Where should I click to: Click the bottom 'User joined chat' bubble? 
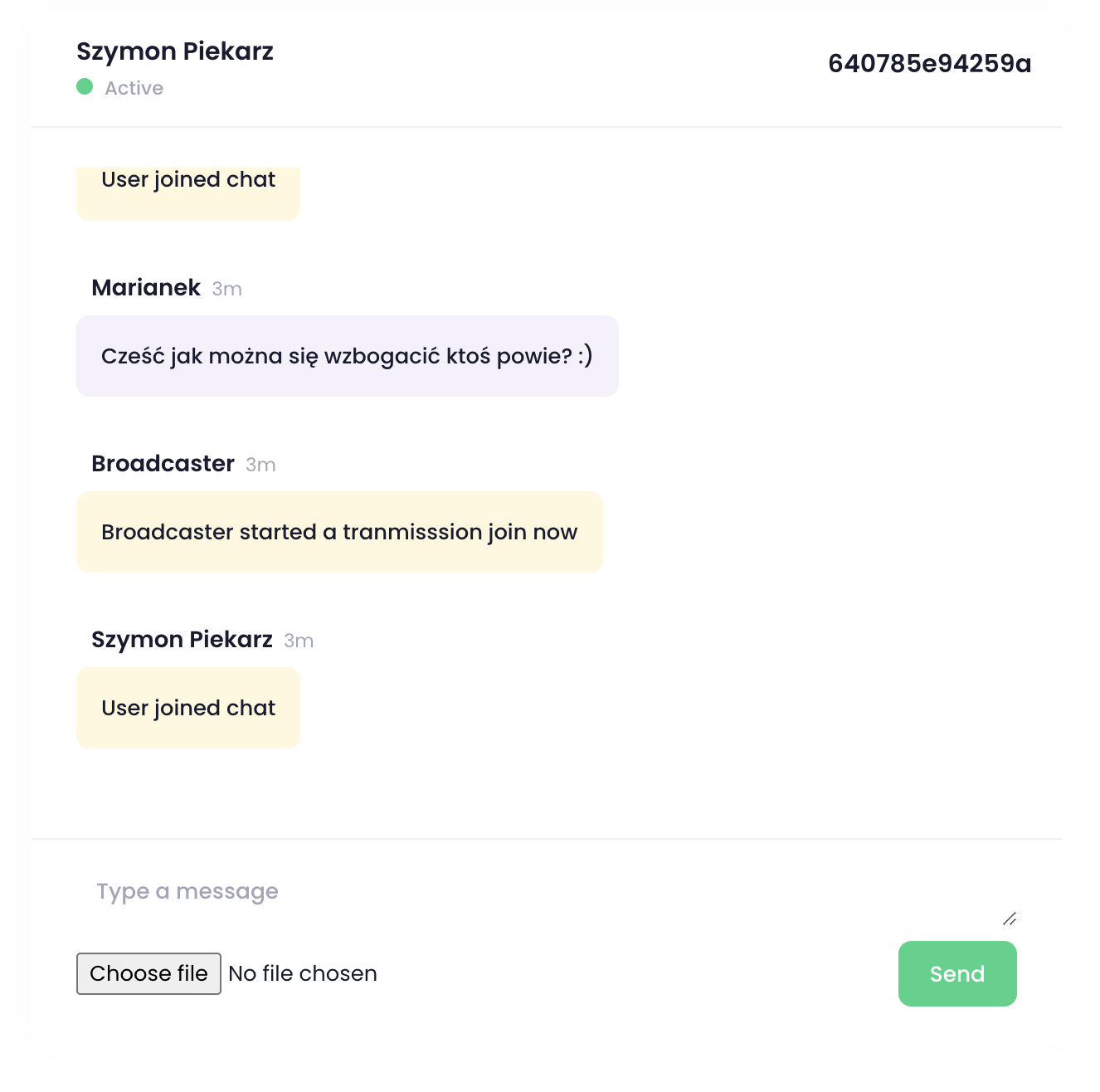[188, 708]
